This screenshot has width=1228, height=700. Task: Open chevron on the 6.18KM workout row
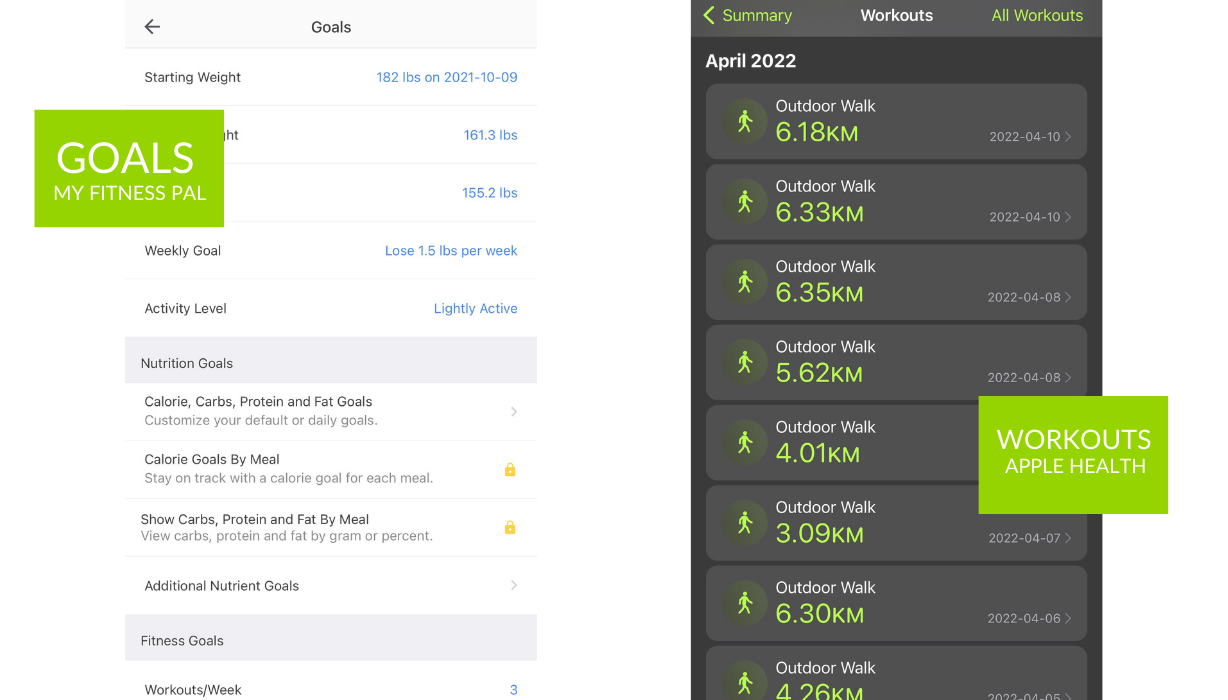(x=1068, y=137)
